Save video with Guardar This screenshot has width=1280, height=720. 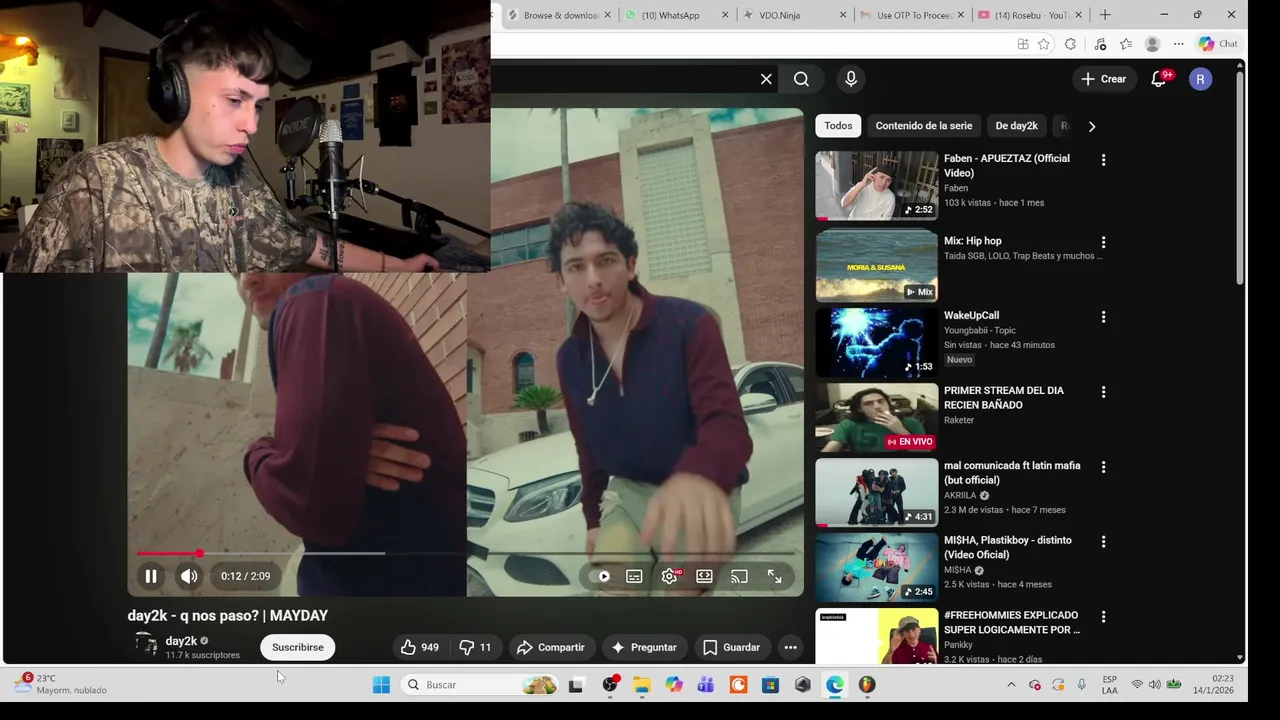(x=732, y=647)
